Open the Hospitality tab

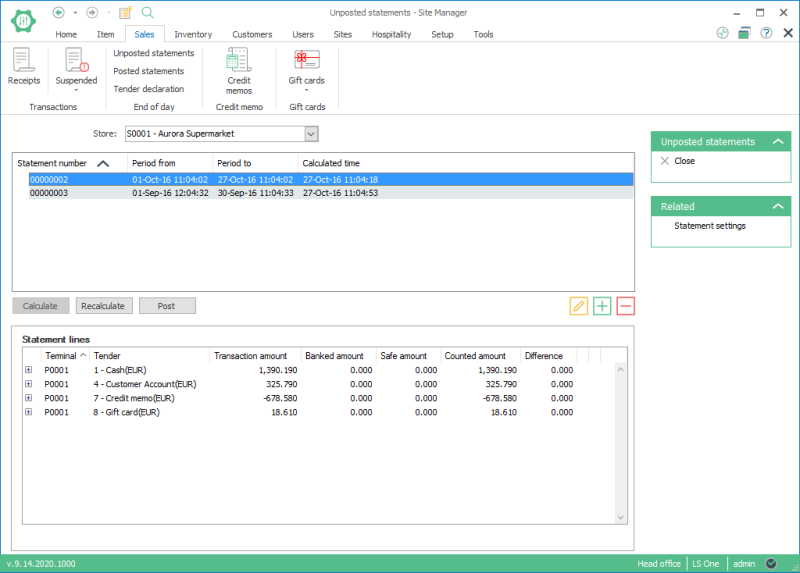click(x=391, y=34)
